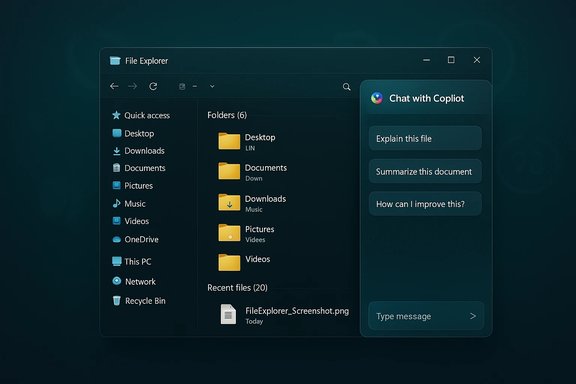Select Network label in sidebar

140,282
